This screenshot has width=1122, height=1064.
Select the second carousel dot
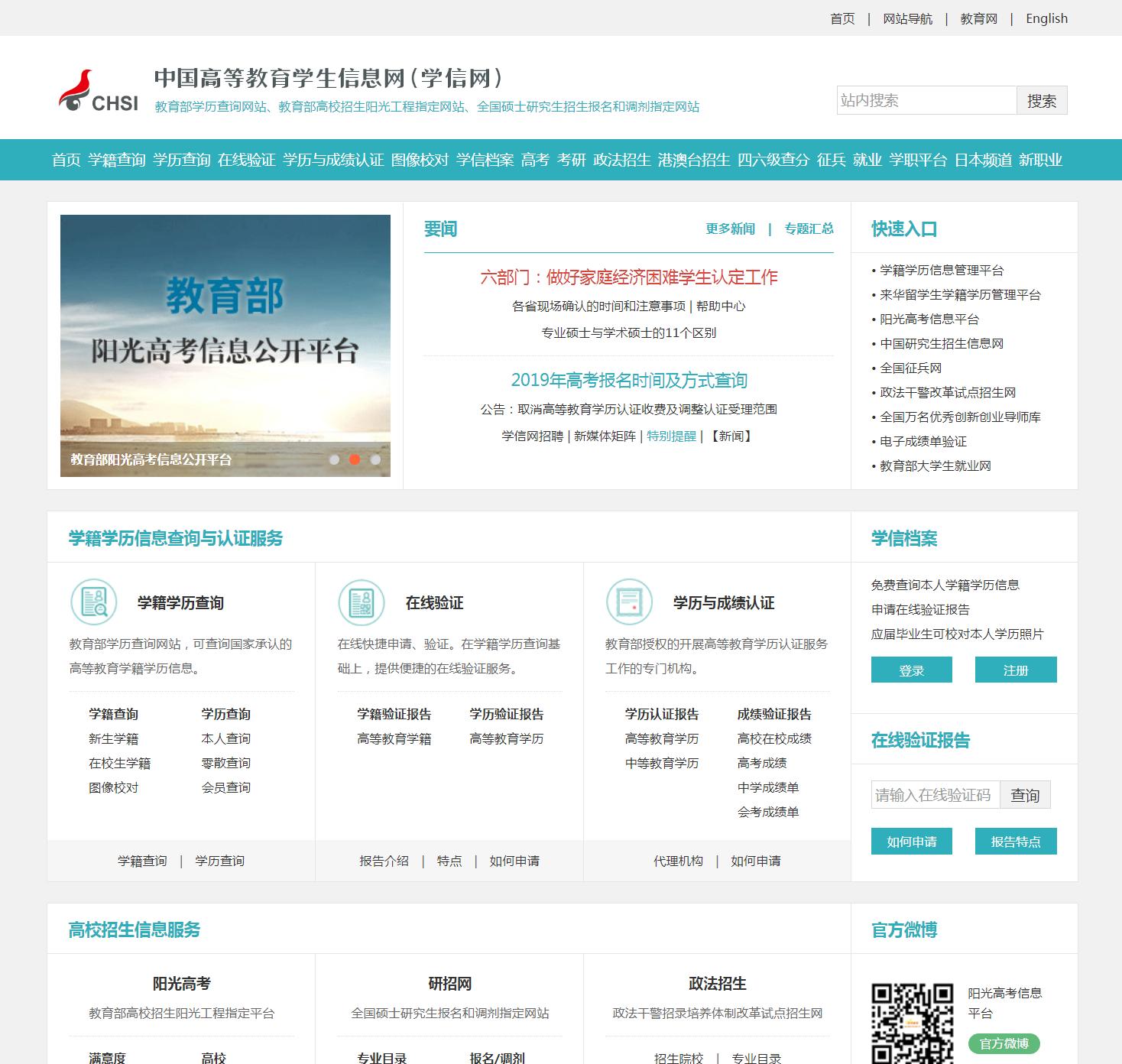click(x=354, y=461)
